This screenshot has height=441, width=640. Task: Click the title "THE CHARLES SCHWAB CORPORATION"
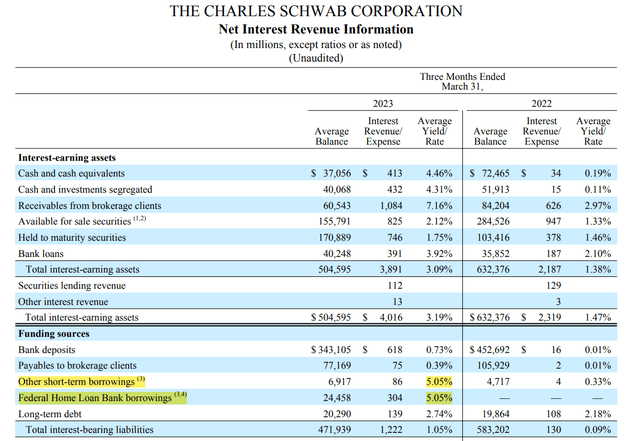coord(316,11)
